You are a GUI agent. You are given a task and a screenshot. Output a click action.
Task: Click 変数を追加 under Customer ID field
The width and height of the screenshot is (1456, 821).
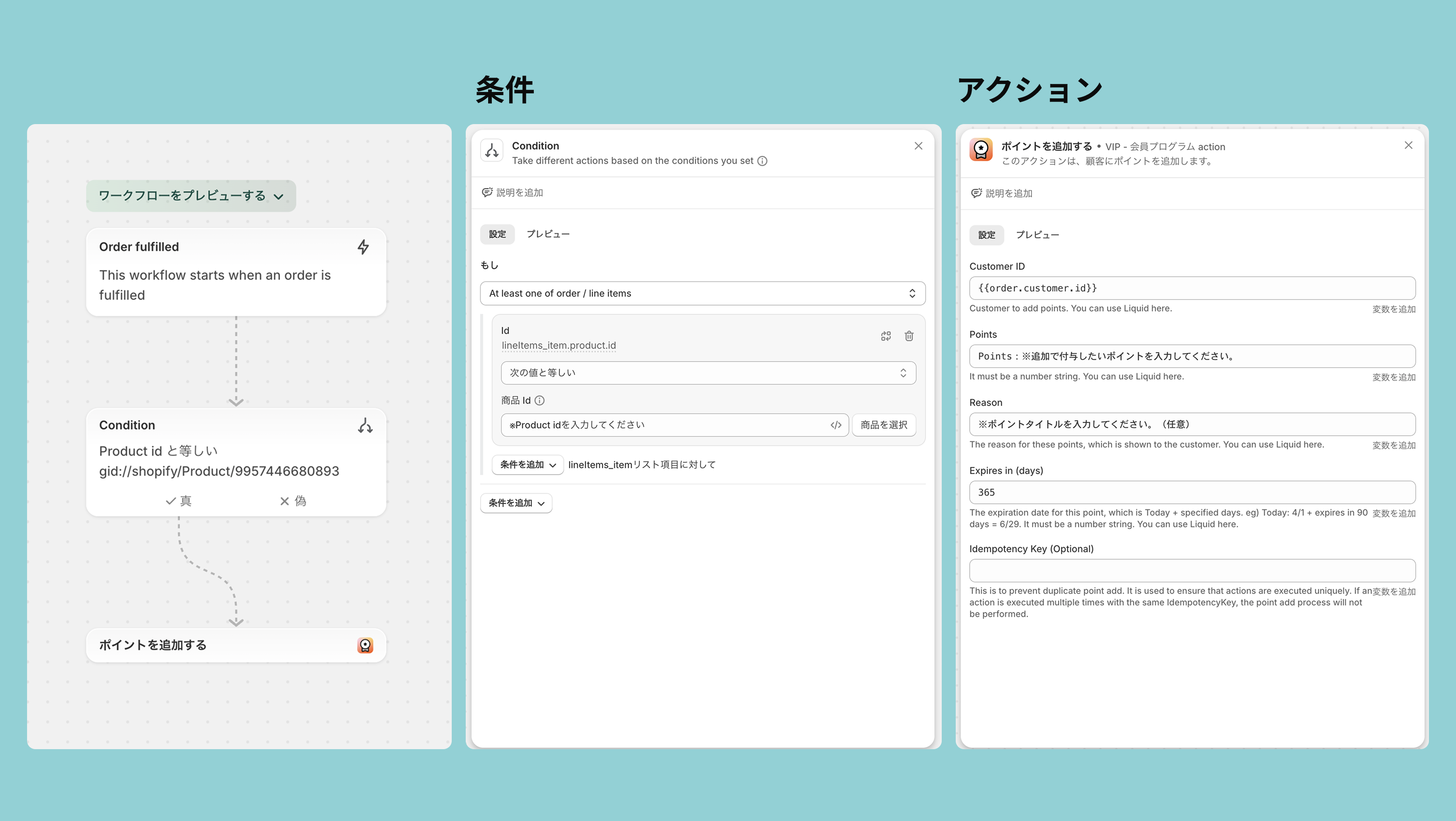1393,309
